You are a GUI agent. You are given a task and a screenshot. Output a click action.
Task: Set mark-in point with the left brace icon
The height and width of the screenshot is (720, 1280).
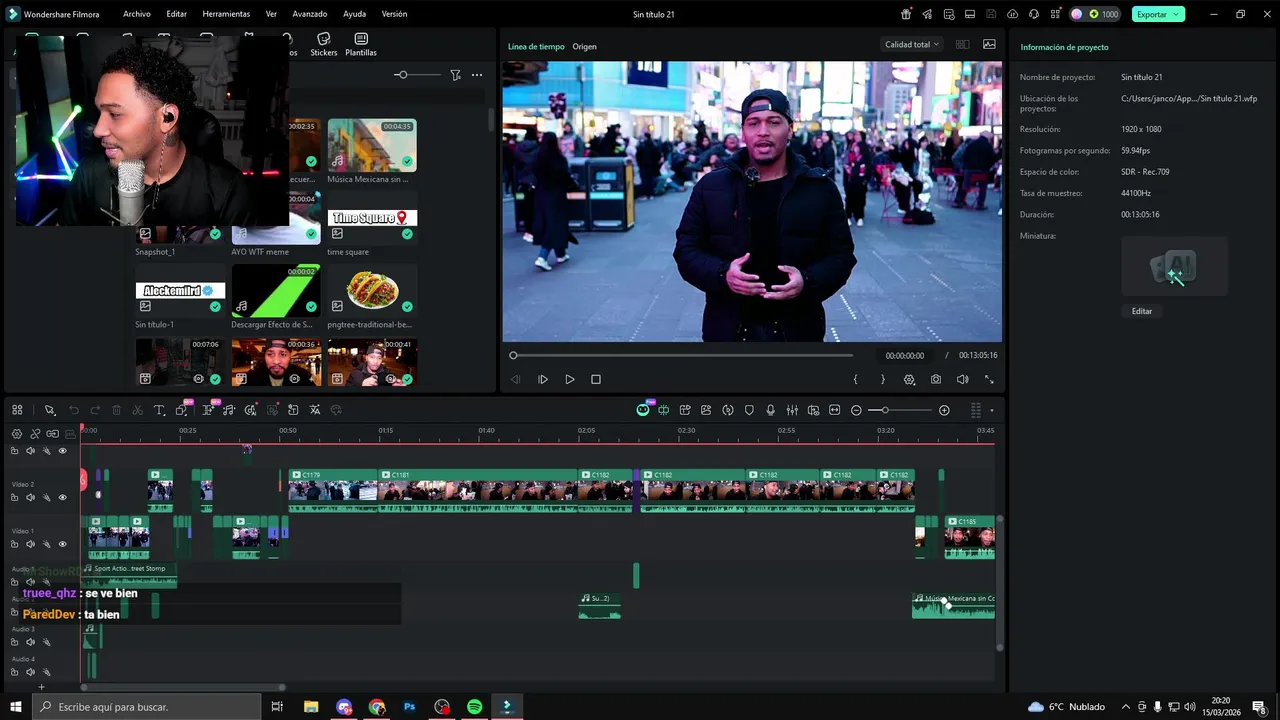click(x=855, y=379)
